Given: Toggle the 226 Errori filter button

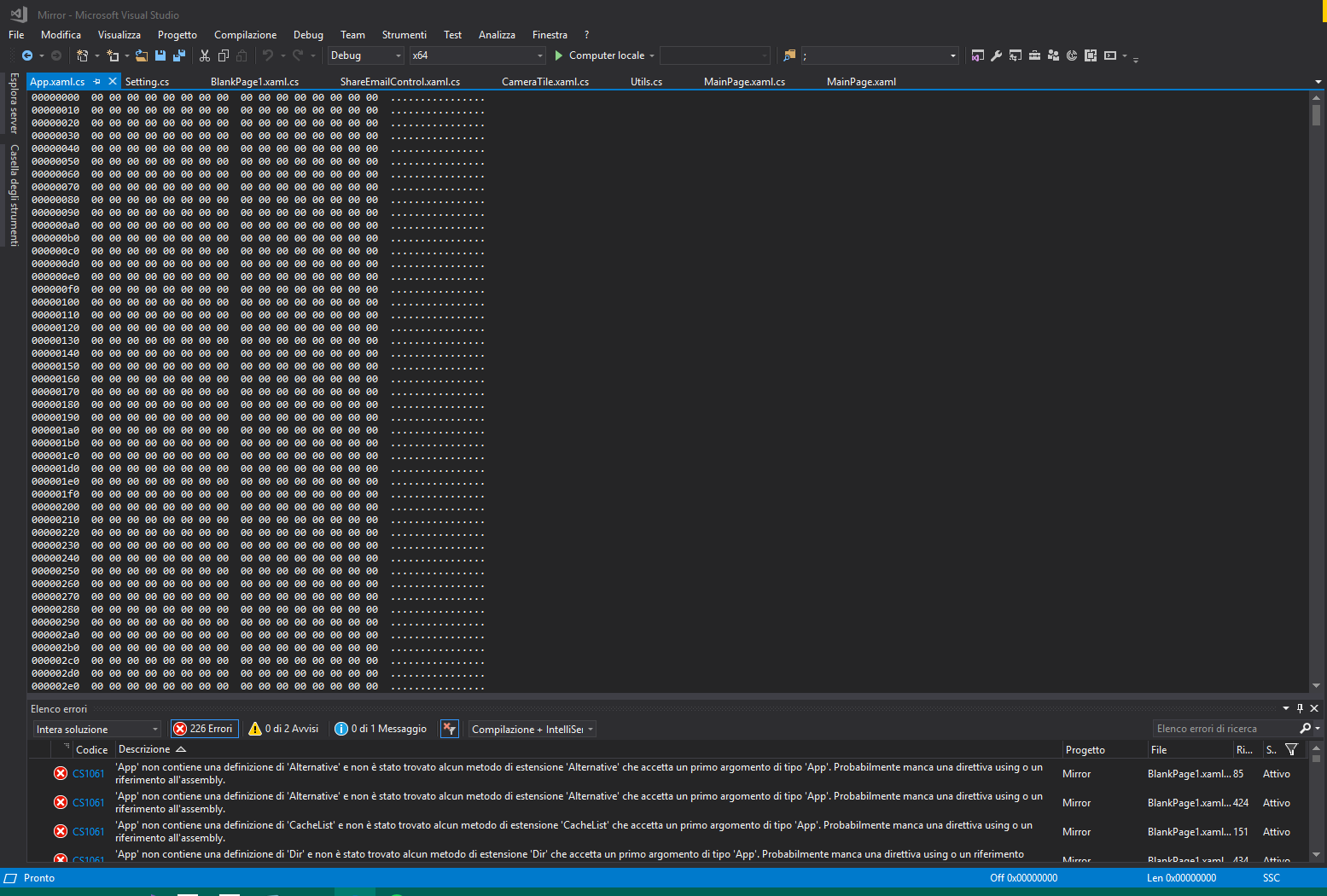Looking at the screenshot, I should [x=204, y=729].
